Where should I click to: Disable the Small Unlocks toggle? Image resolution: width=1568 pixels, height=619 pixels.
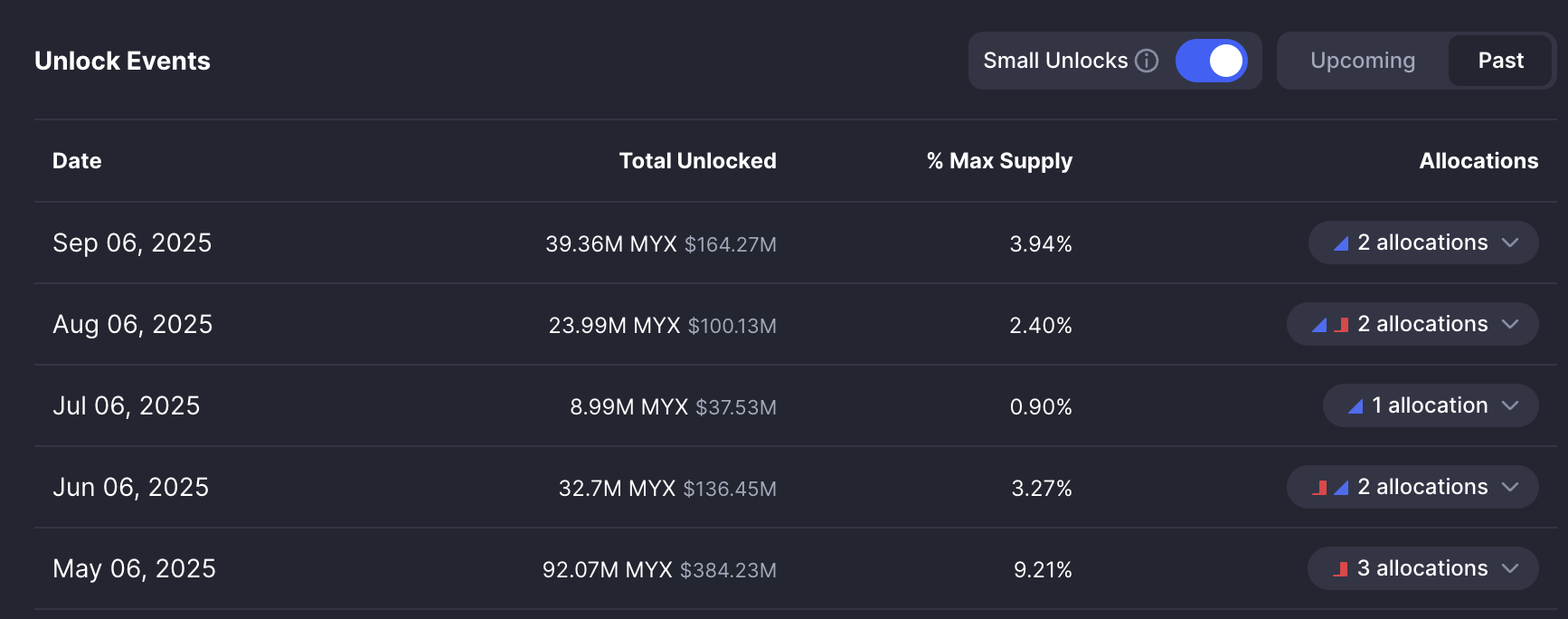pos(1211,61)
